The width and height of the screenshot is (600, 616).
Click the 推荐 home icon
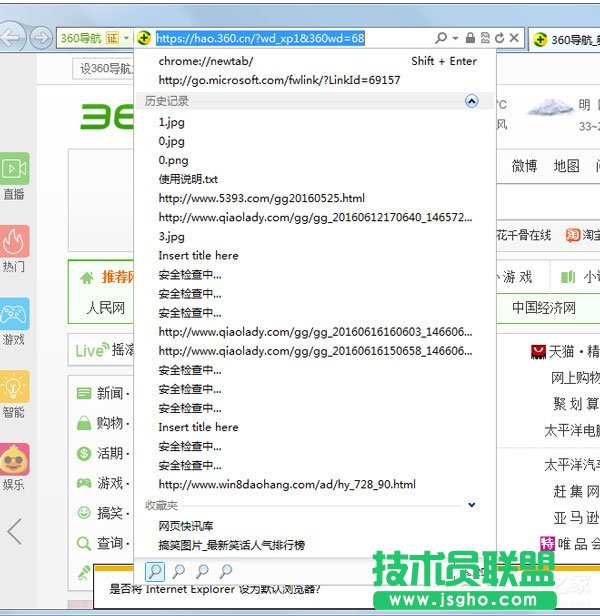point(87,278)
